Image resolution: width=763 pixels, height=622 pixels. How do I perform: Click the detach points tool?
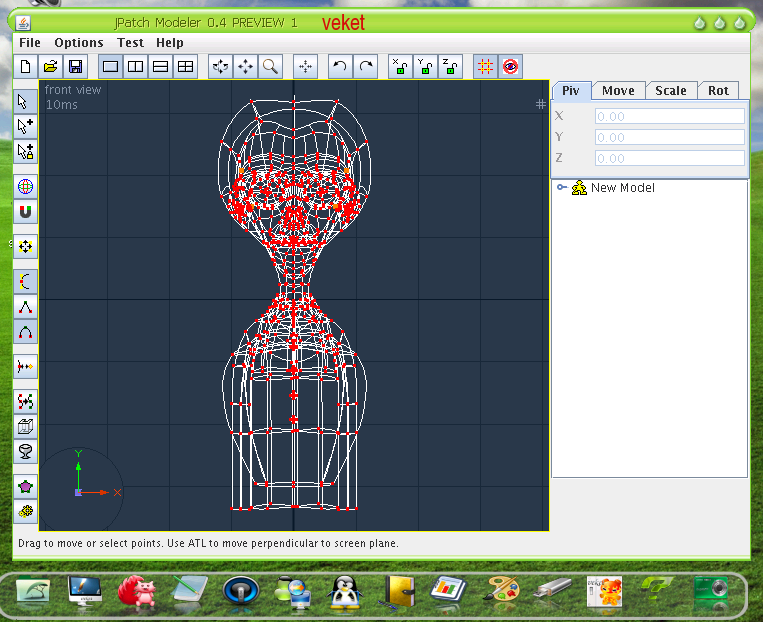pos(25,366)
